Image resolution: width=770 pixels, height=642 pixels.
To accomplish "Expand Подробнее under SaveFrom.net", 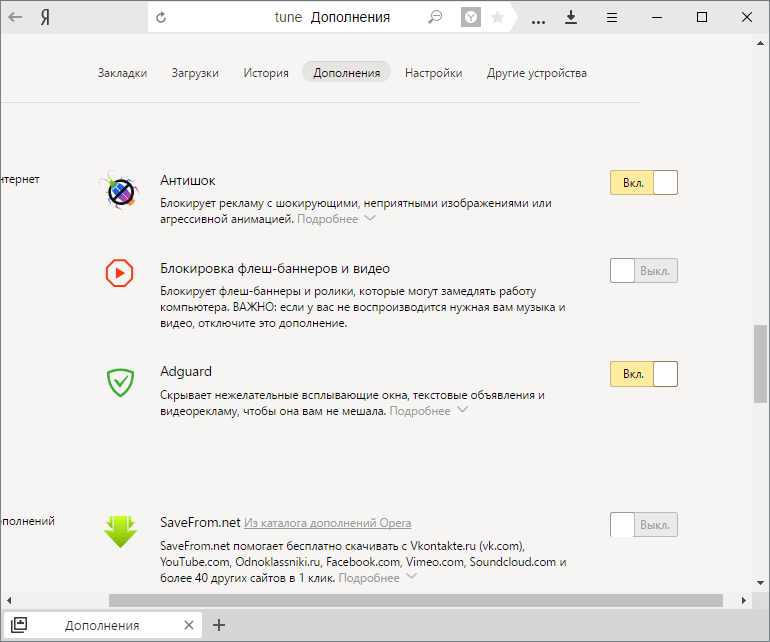I will (x=378, y=578).
